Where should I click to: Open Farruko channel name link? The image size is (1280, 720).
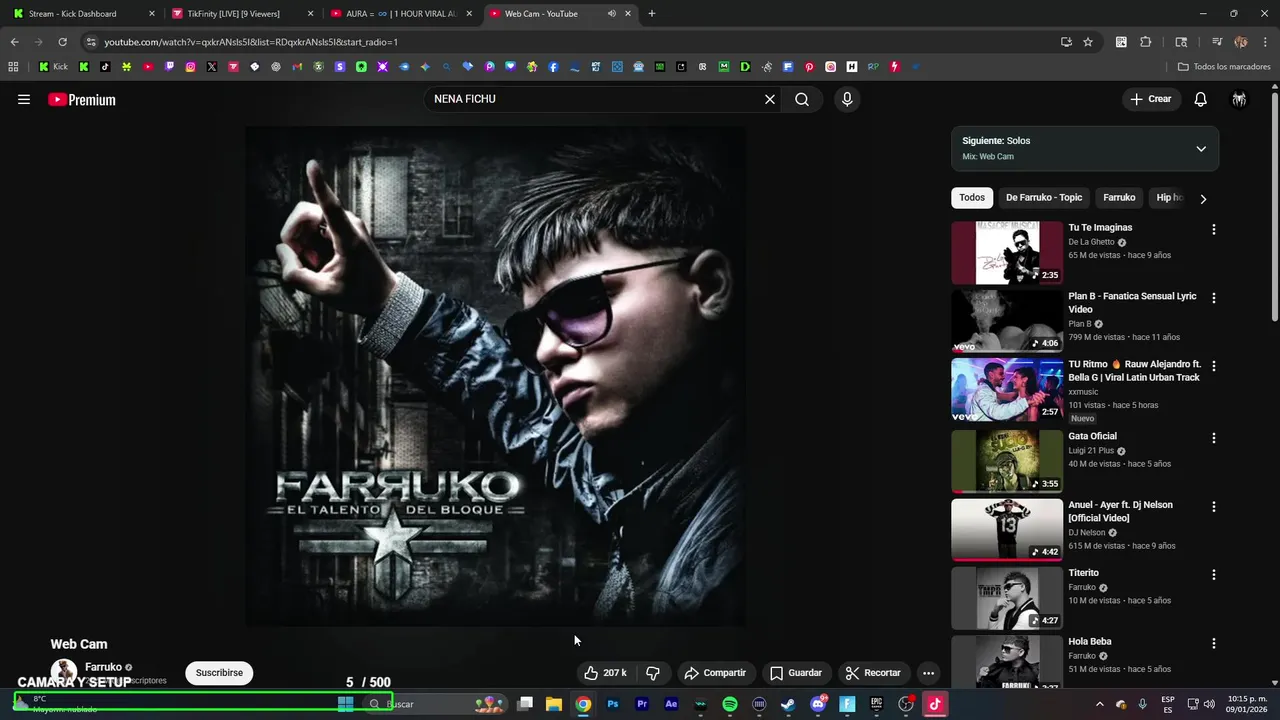(x=103, y=667)
